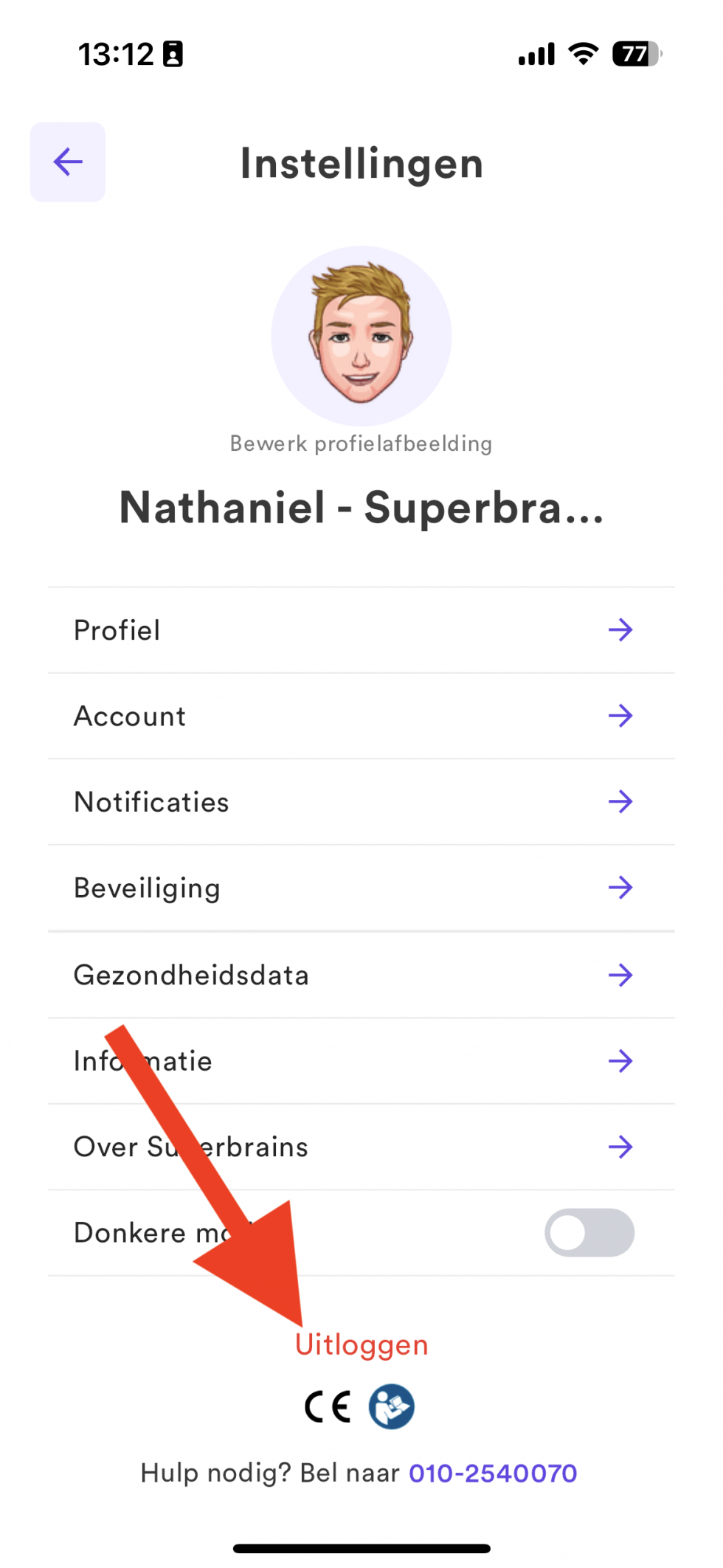The height and width of the screenshot is (1568, 723).
Task: Call the 010-2540070 help number
Action: point(493,1474)
